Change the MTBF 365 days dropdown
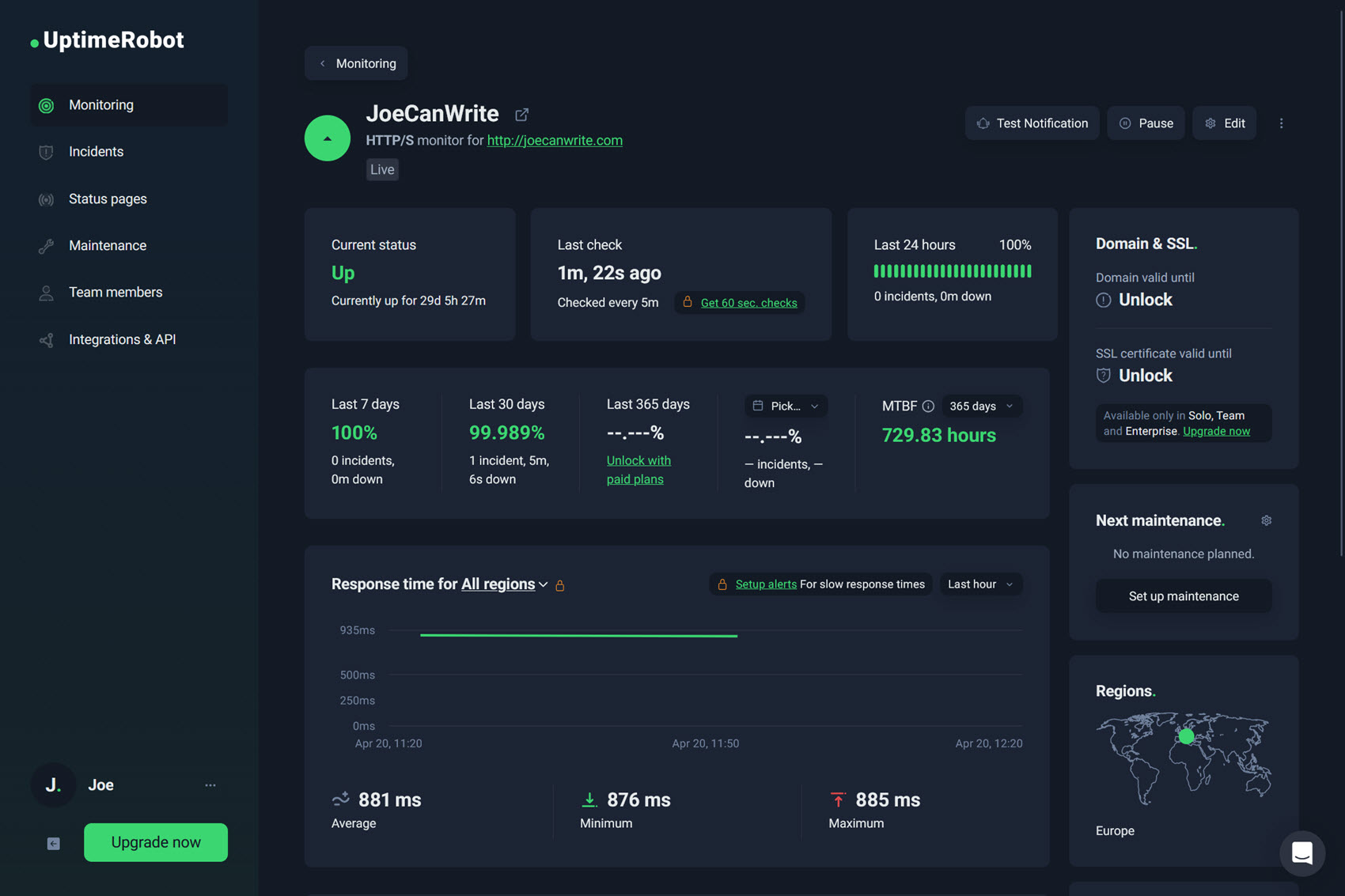The image size is (1345, 896). point(981,406)
